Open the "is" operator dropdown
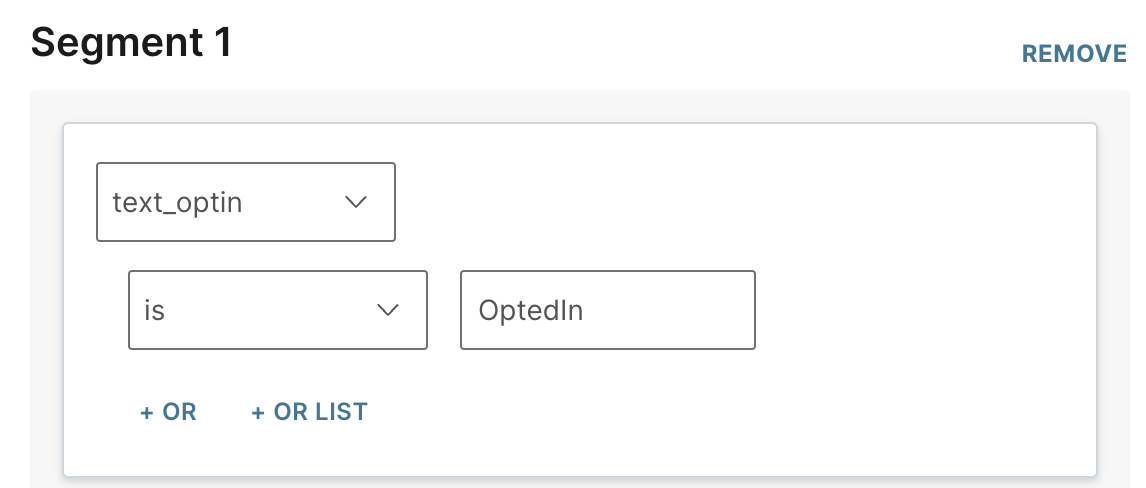The height and width of the screenshot is (488, 1146). tap(277, 310)
